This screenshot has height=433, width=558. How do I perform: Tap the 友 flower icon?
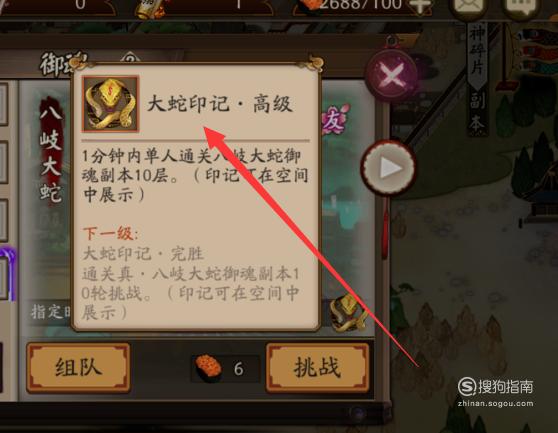[335, 120]
